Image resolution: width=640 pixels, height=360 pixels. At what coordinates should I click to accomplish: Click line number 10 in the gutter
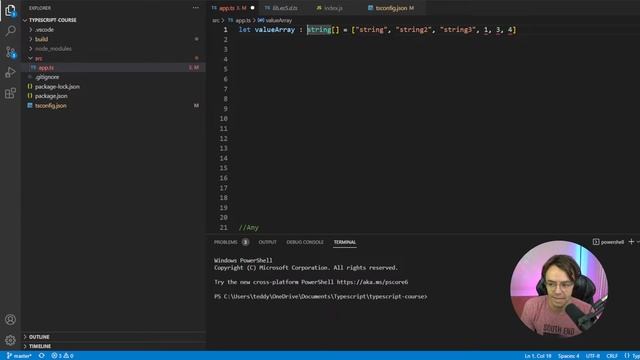coord(224,119)
